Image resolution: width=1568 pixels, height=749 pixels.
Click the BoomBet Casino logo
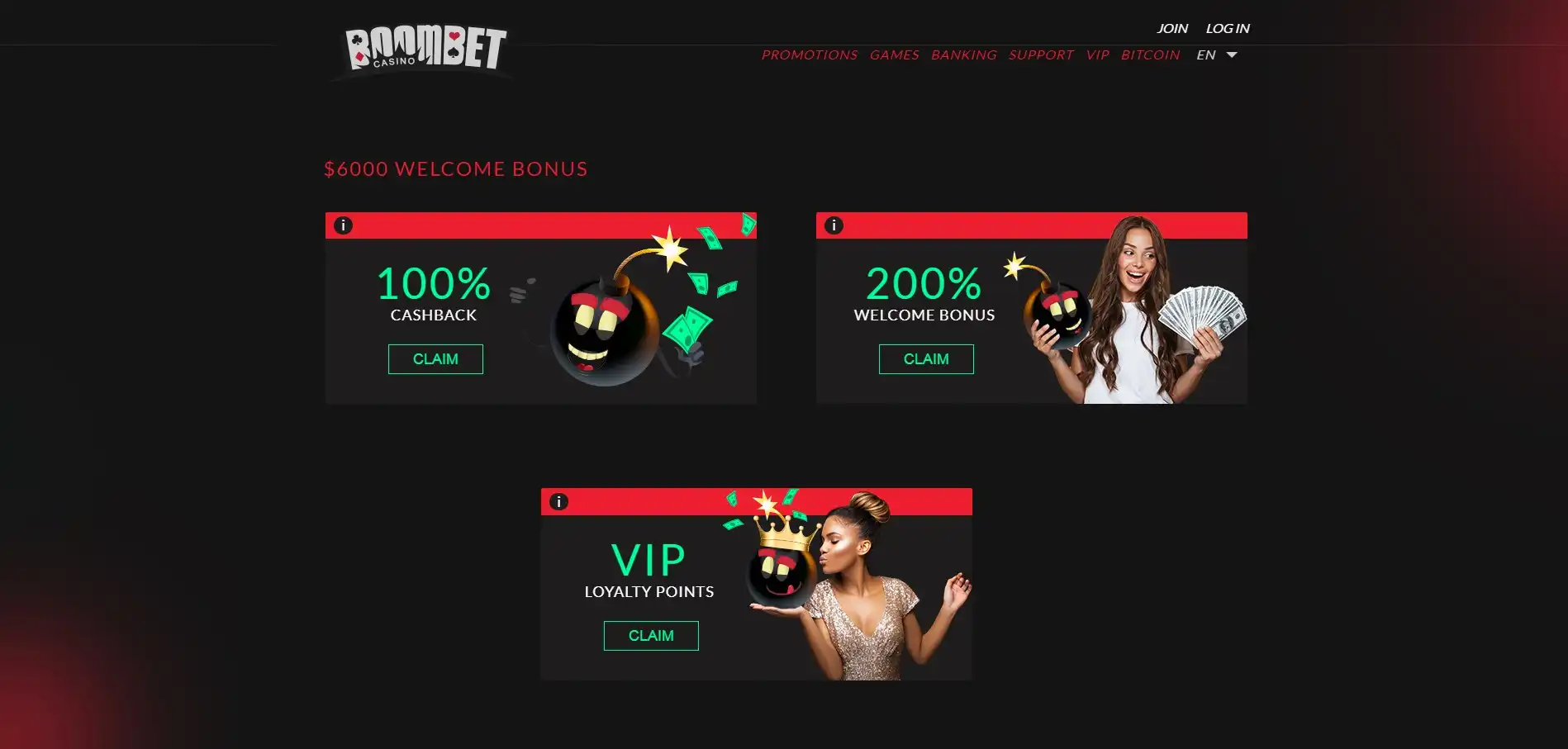(425, 49)
